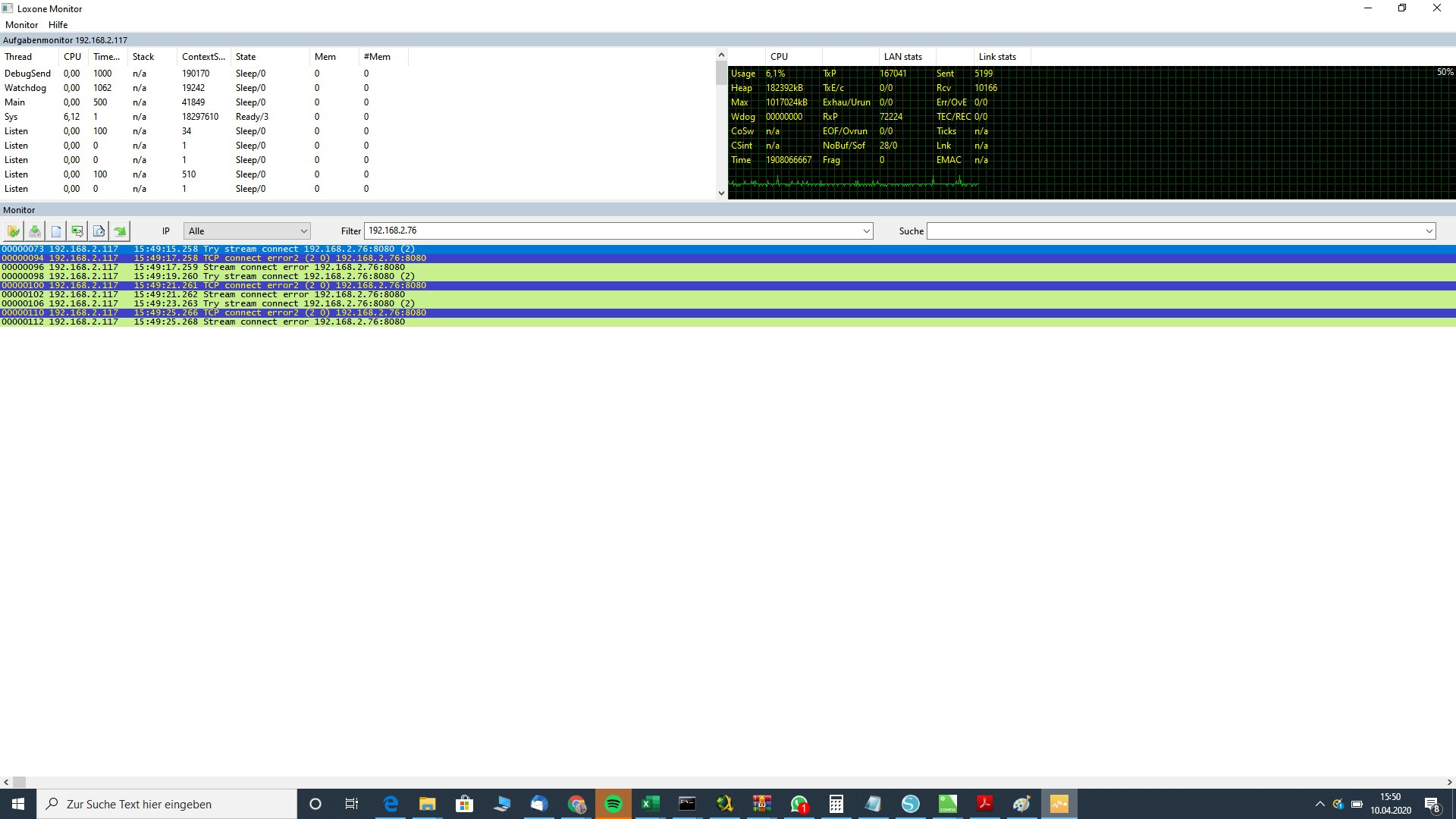Click the green screen forward arrow icon
1456x819 pixels.
point(77,231)
